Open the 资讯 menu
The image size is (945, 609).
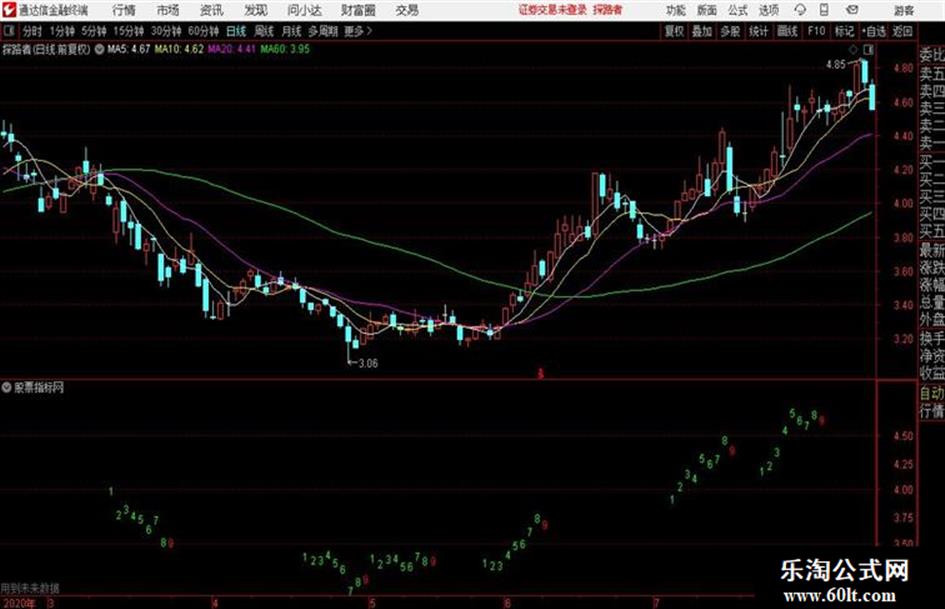click(212, 10)
